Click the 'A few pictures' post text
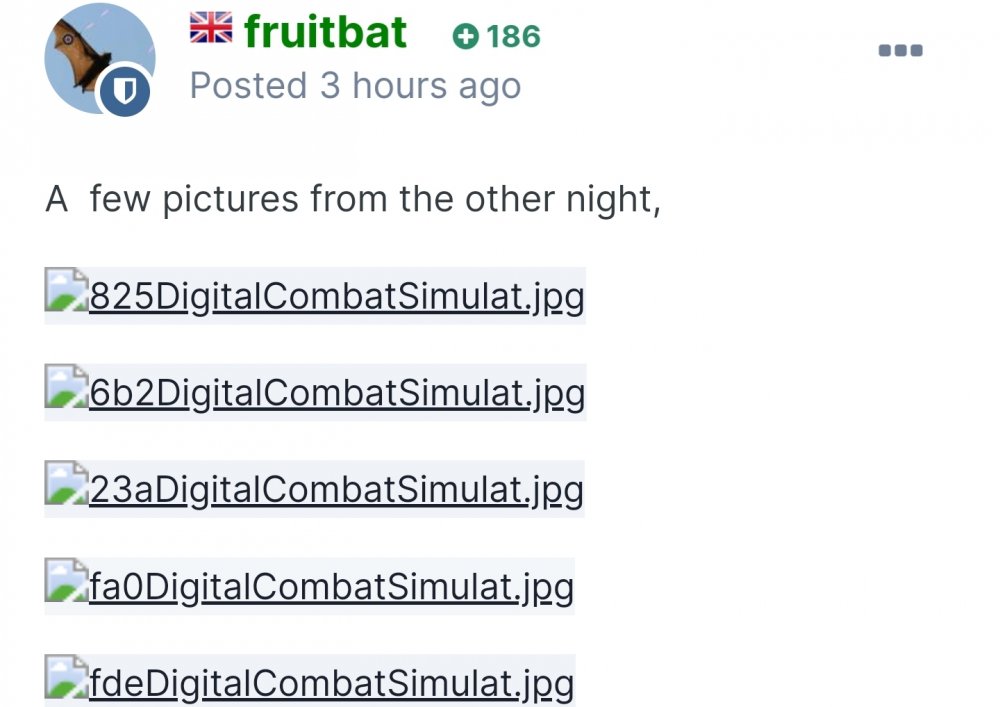1000x707 pixels. (353, 200)
